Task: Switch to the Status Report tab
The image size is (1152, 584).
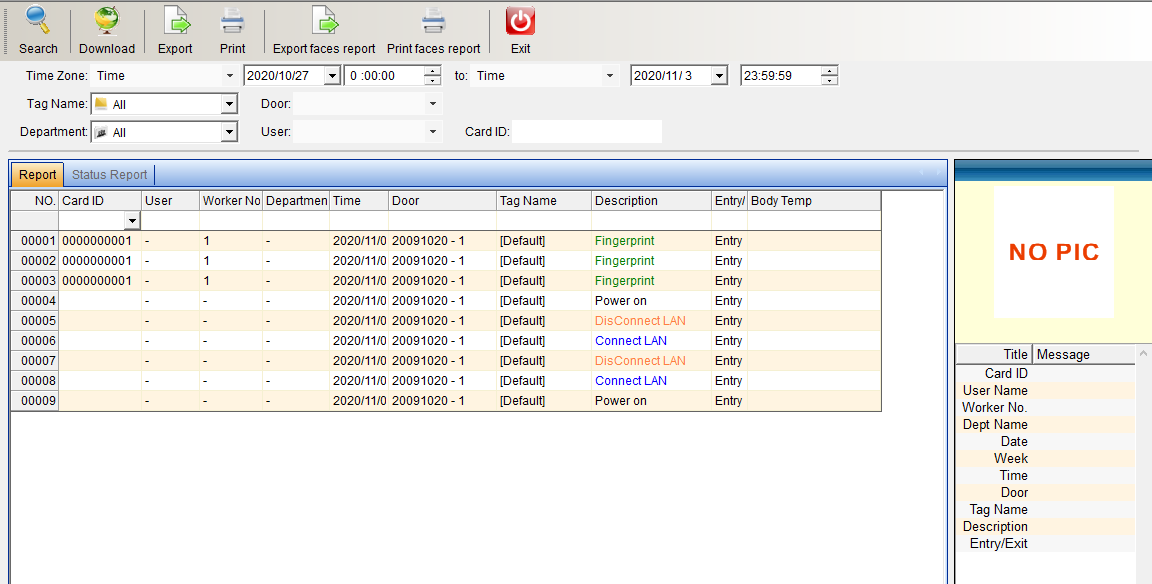Action: coord(109,175)
